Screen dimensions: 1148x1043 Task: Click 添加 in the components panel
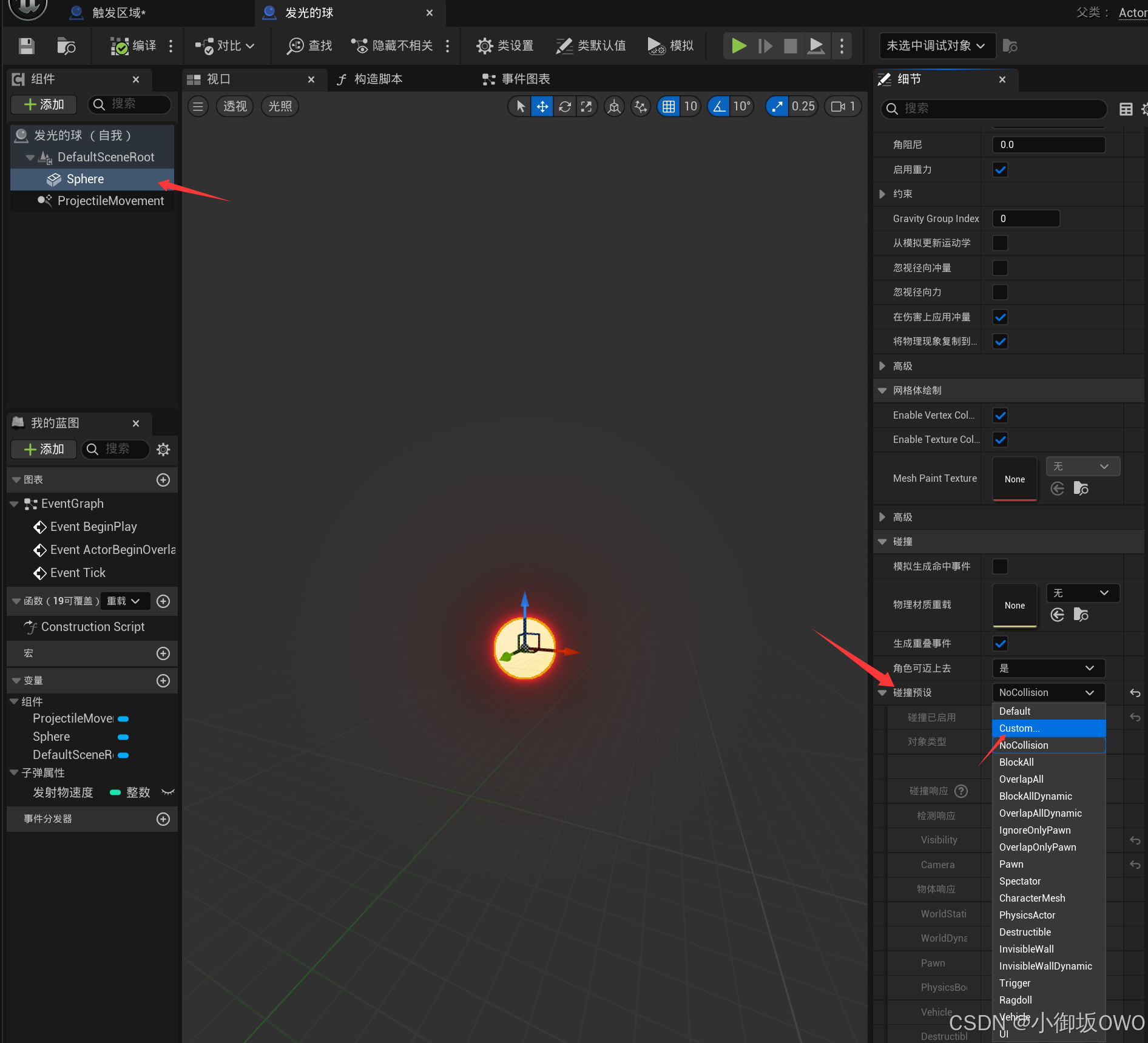point(44,104)
